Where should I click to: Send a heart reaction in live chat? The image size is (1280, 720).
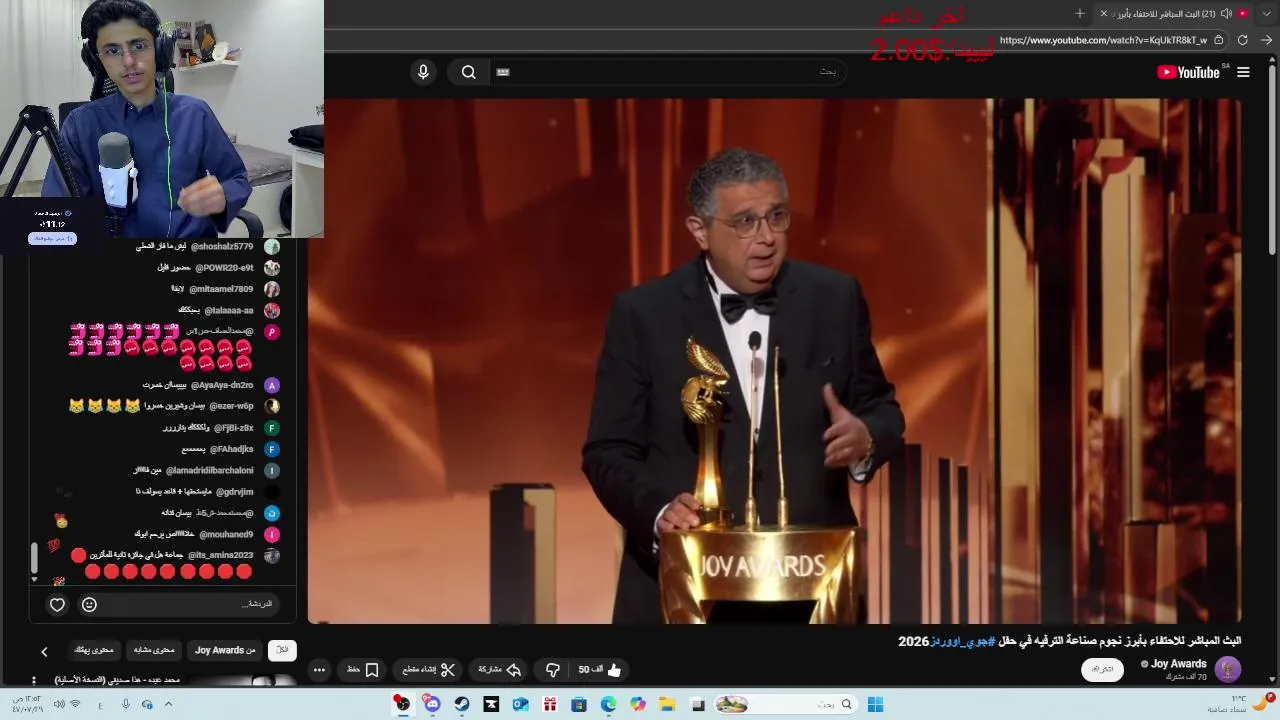tap(57, 604)
